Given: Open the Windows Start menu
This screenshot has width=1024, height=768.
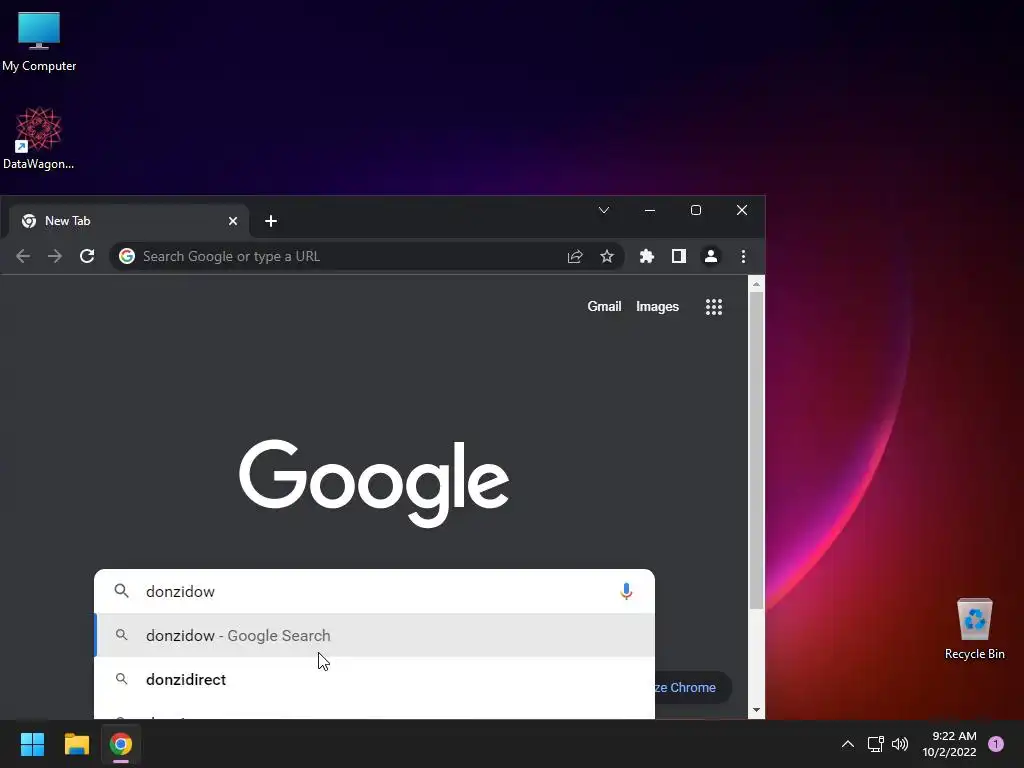Looking at the screenshot, I should coord(32,744).
